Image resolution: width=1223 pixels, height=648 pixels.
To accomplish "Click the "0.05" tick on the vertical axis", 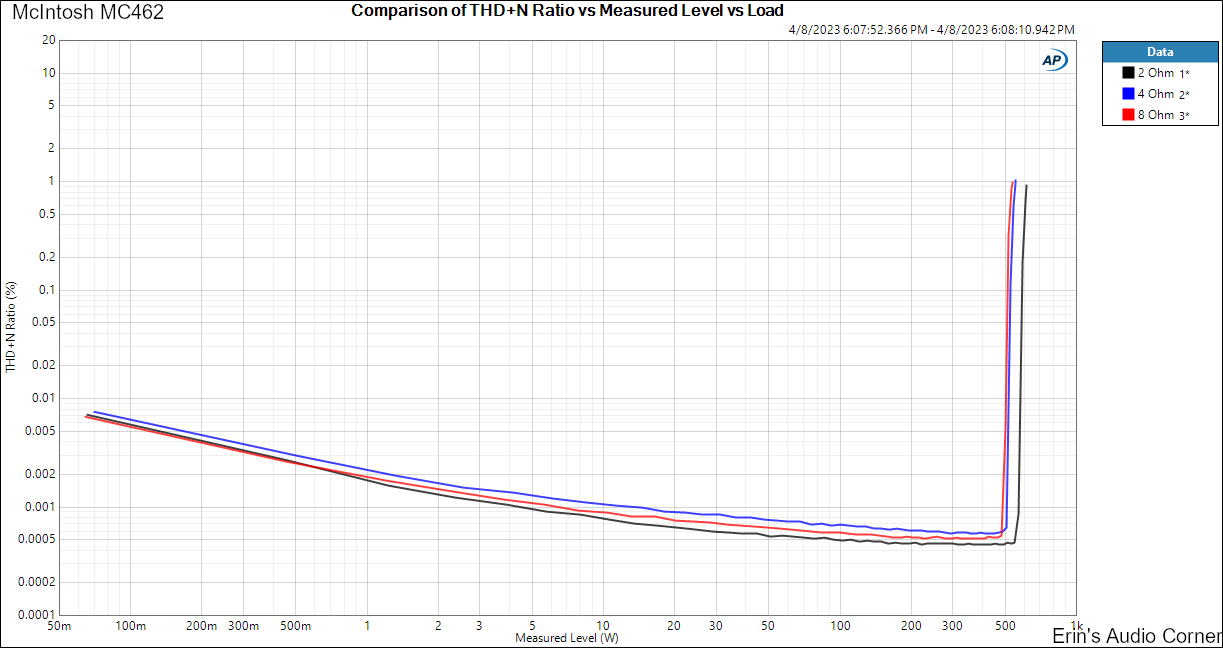I will point(44,322).
